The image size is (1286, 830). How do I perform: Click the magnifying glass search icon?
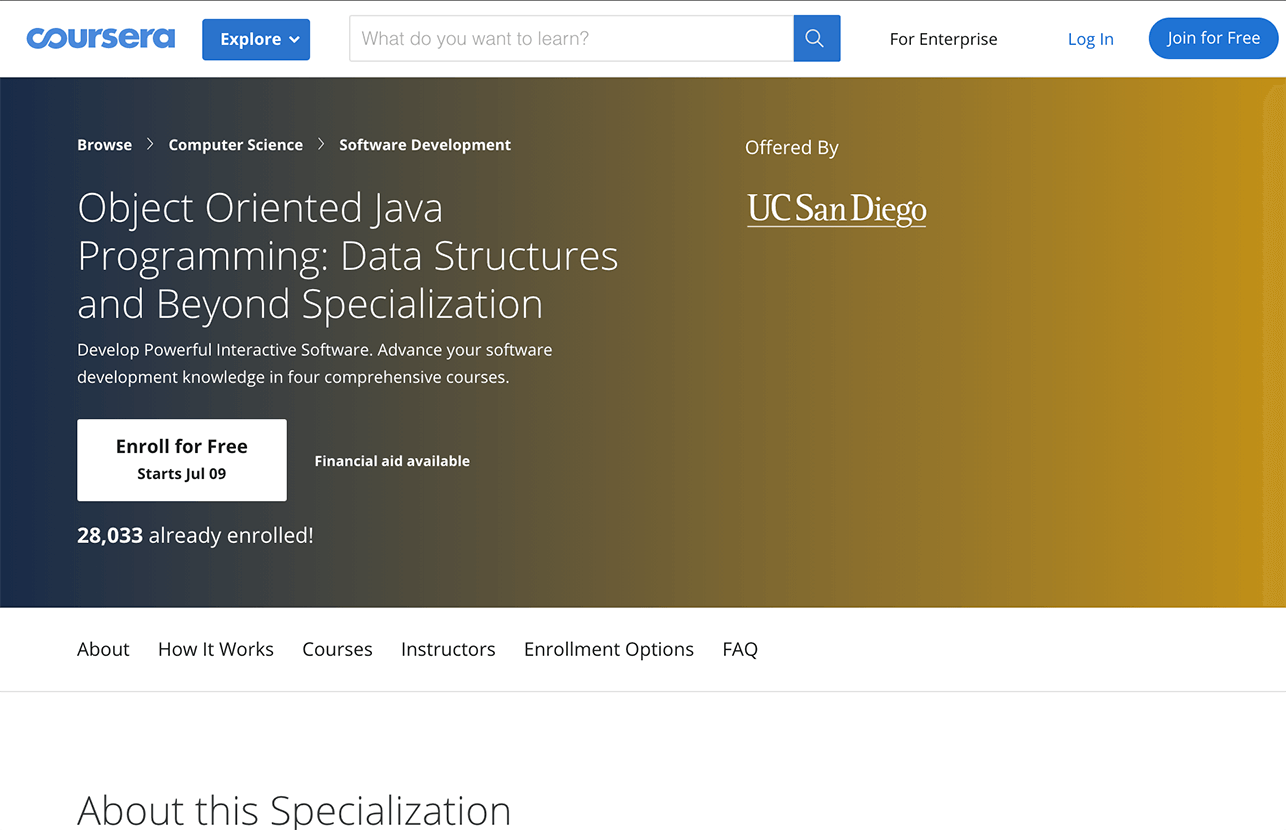pos(816,38)
